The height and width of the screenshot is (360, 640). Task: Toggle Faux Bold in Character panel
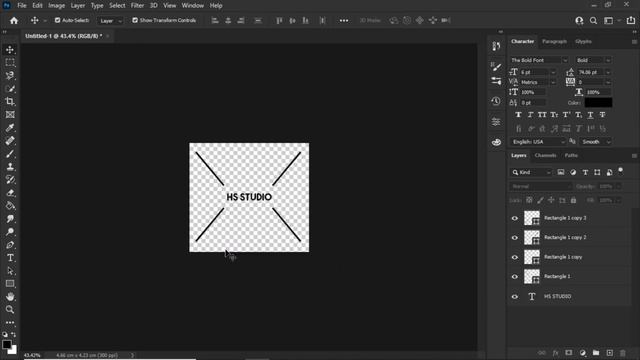[x=518, y=115]
